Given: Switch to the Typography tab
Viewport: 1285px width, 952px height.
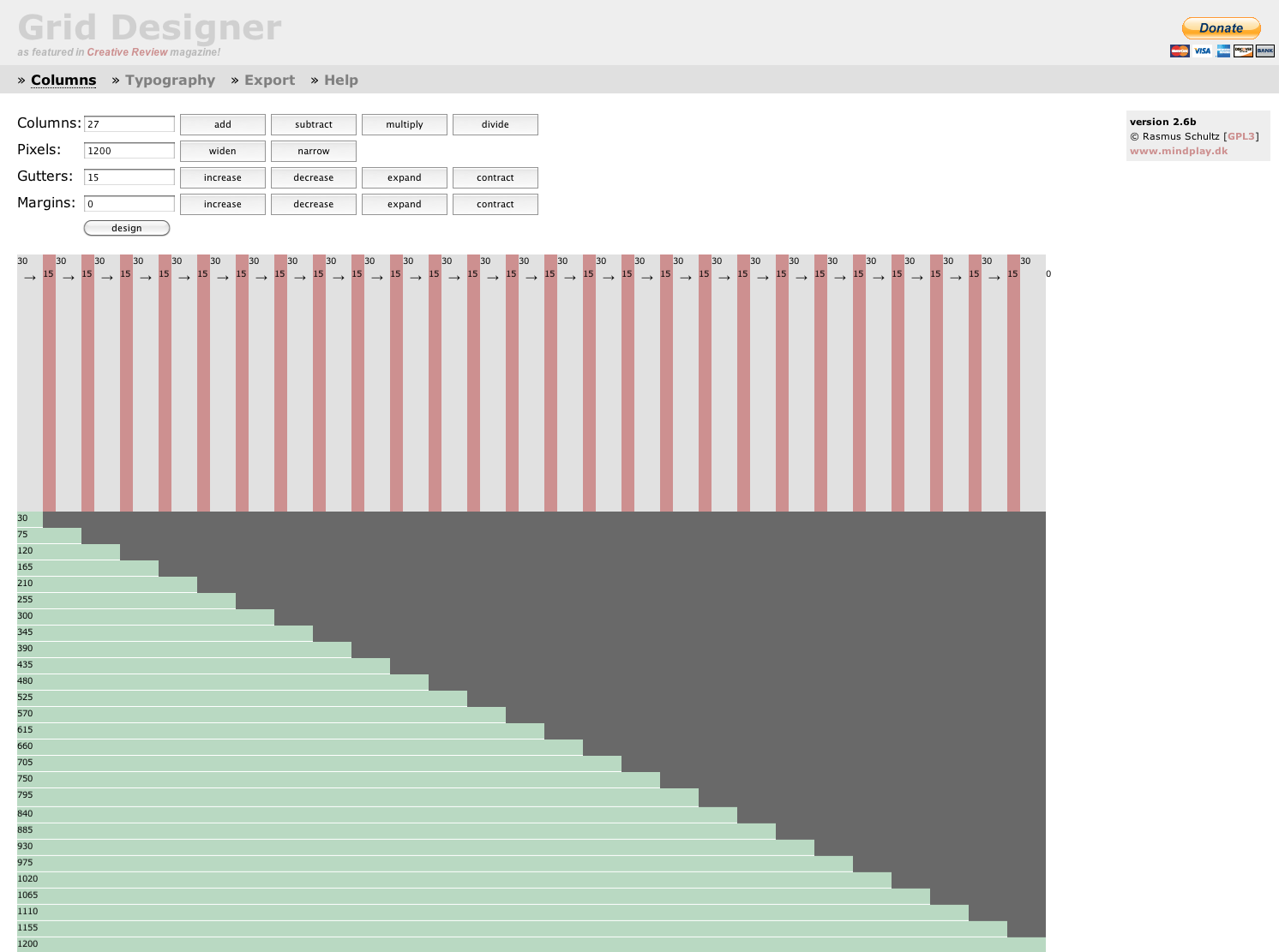Looking at the screenshot, I should [171, 80].
